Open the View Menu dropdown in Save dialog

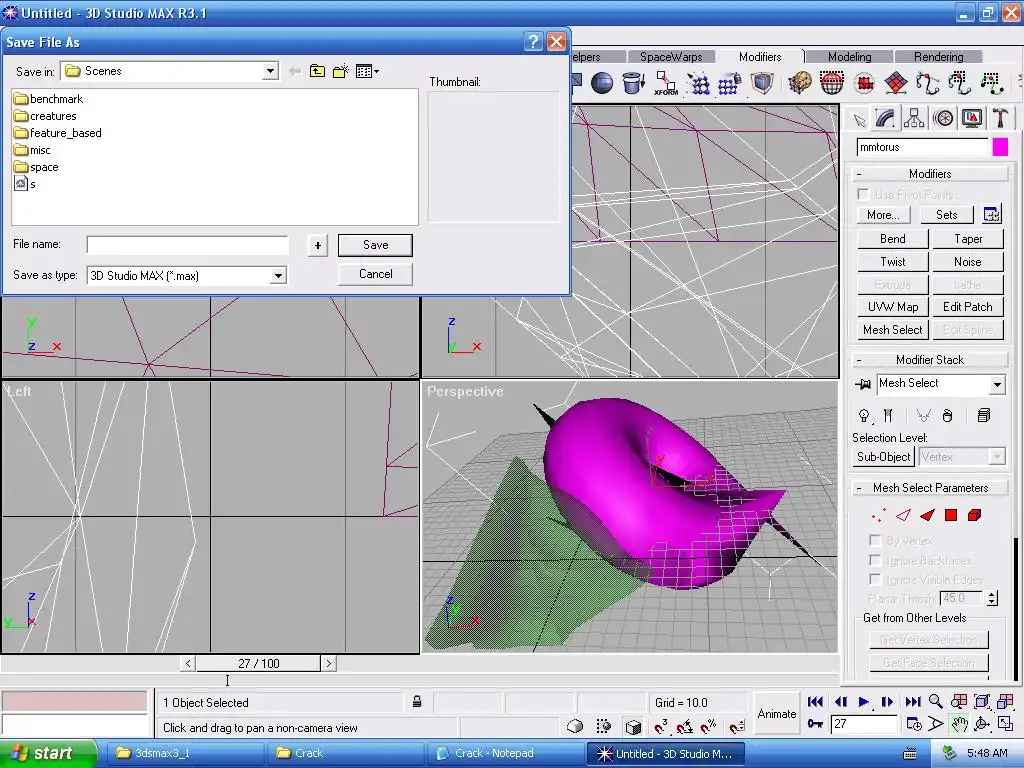pos(367,71)
